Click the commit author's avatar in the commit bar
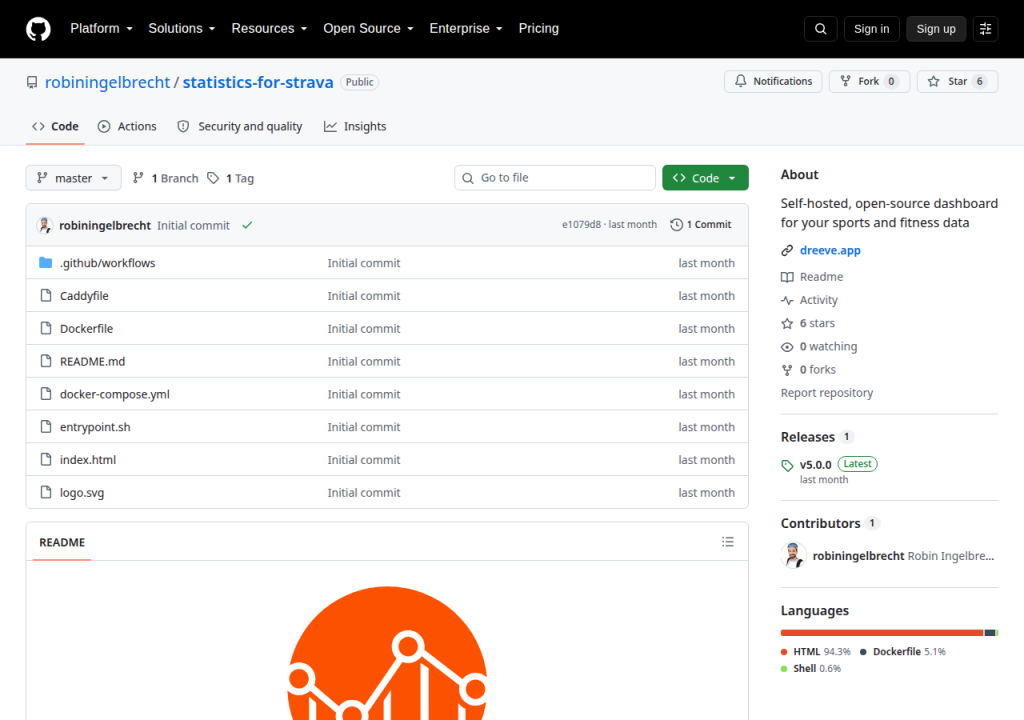This screenshot has width=1024, height=720. 44,225
